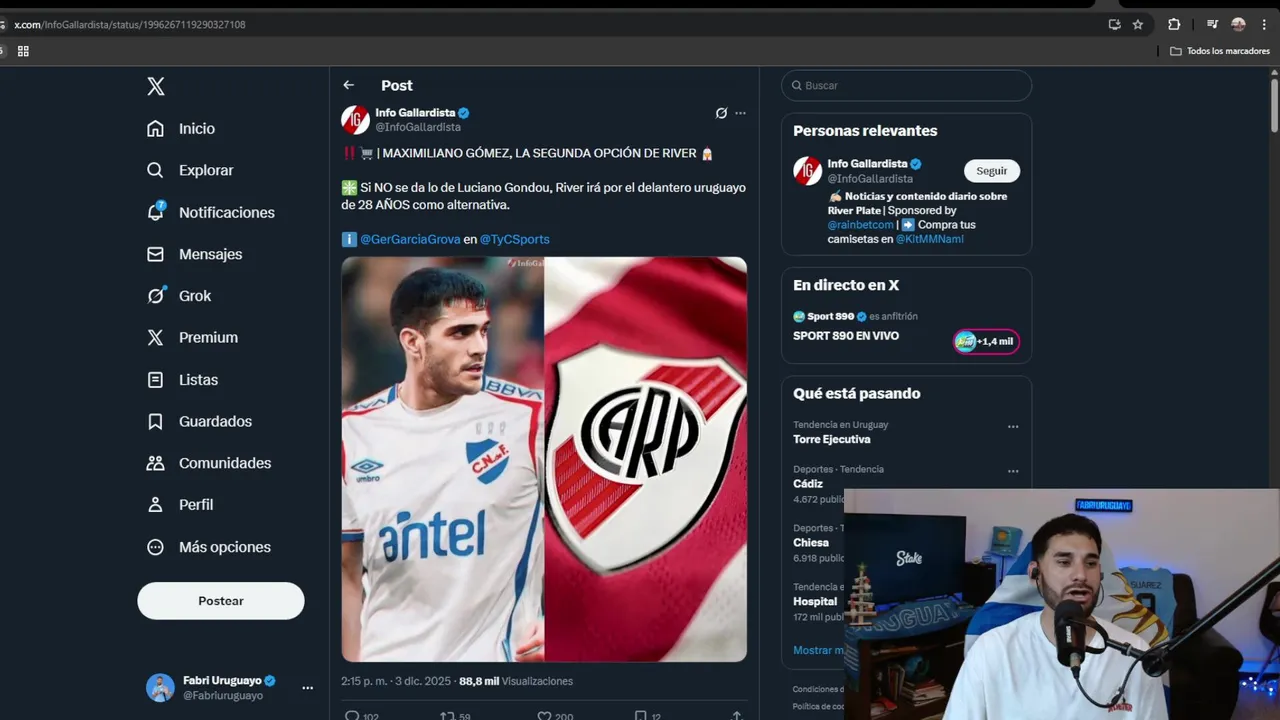This screenshot has width=1280, height=720.
Task: Click the +1,4 mil listeners badge
Action: [x=986, y=341]
